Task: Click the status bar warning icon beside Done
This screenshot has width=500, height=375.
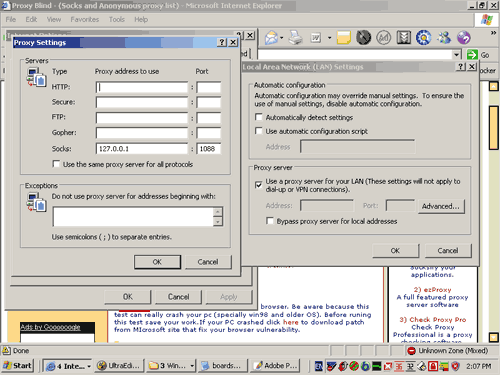Action: coord(6,350)
